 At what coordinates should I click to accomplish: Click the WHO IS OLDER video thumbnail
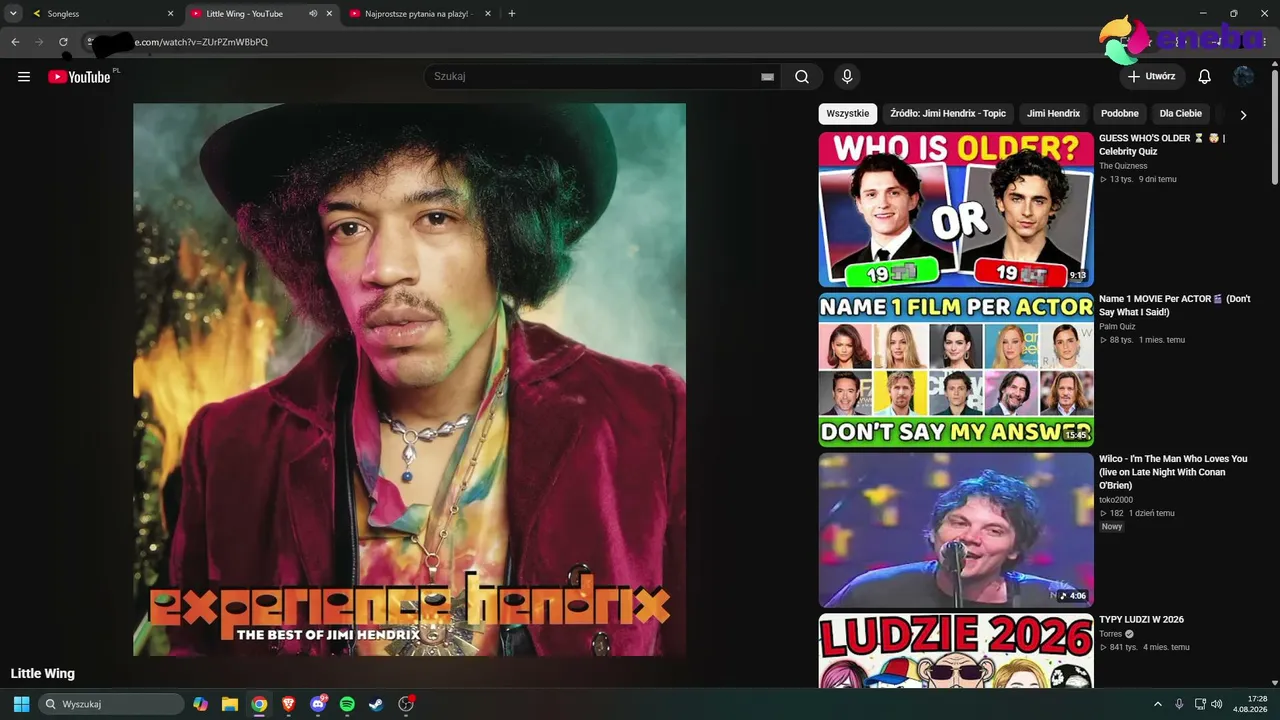pyautogui.click(x=956, y=210)
